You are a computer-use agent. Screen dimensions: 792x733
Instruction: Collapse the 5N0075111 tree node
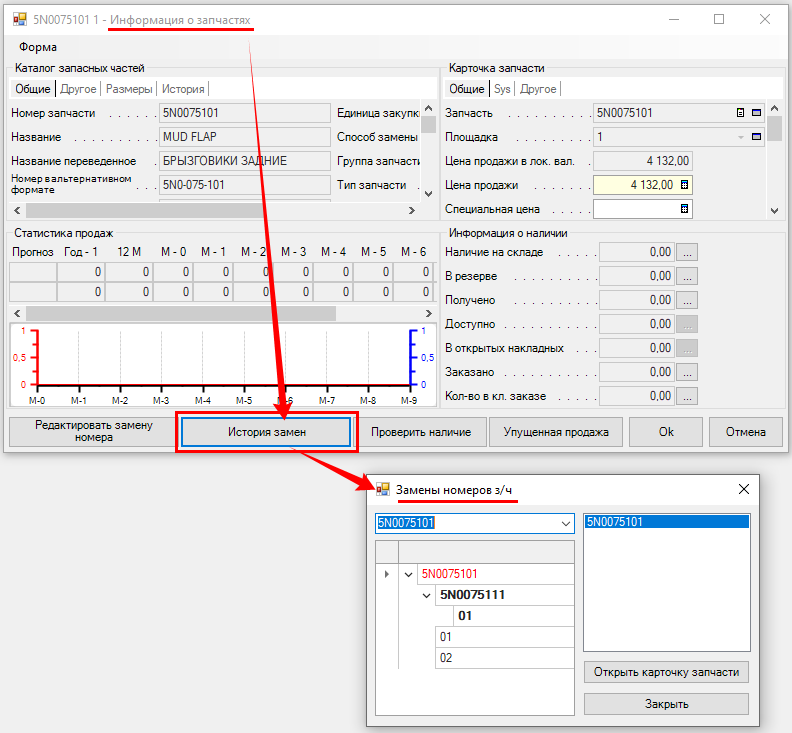pos(427,595)
